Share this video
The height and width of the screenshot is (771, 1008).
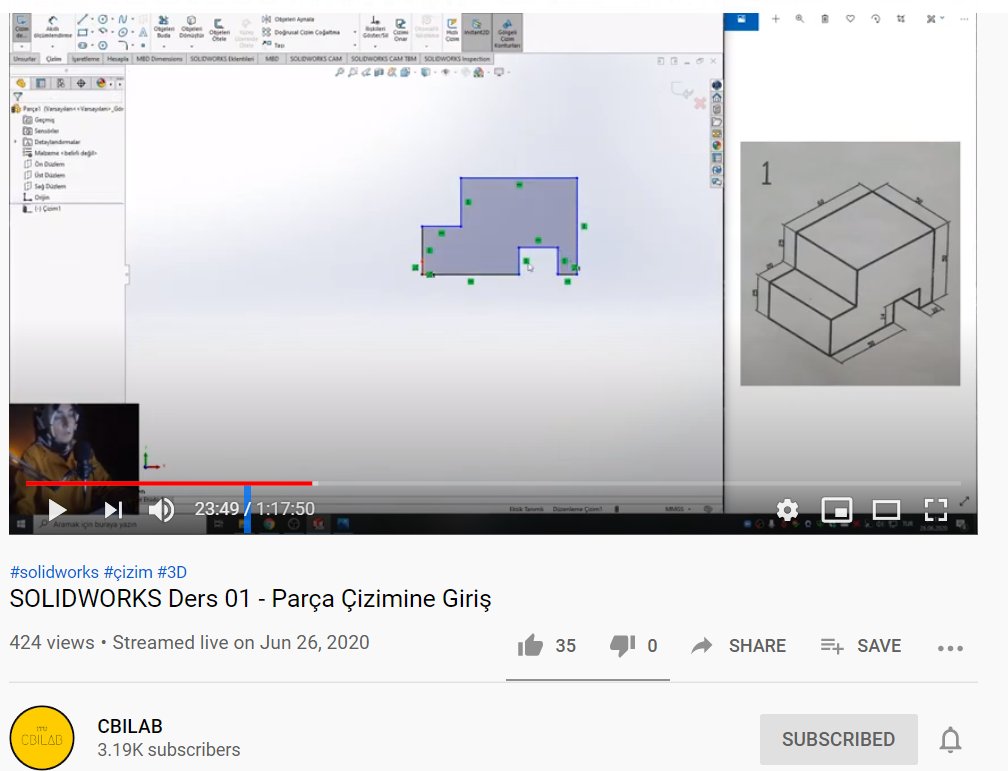739,646
